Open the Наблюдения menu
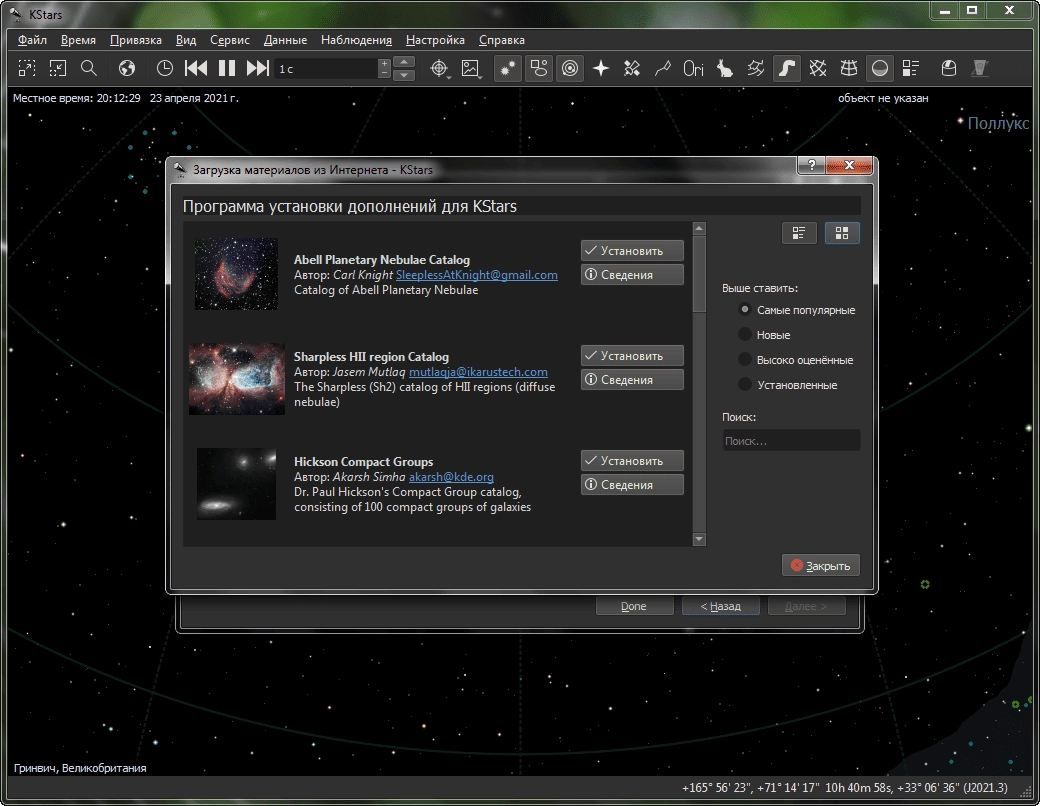The height and width of the screenshot is (806, 1040). pyautogui.click(x=356, y=40)
